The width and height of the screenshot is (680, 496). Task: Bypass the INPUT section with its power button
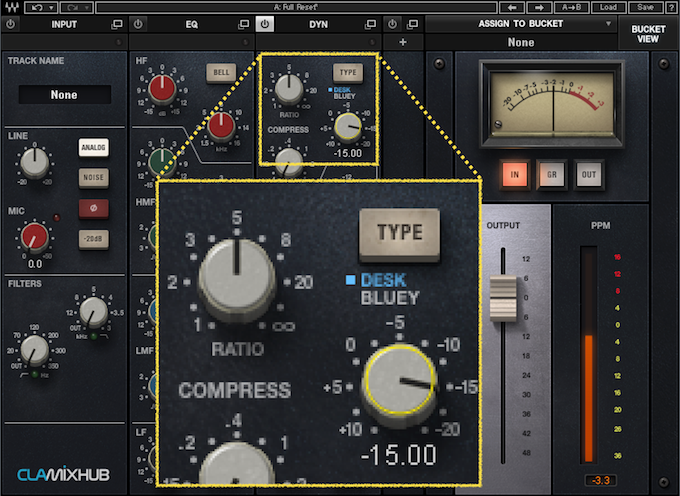[x=10, y=24]
